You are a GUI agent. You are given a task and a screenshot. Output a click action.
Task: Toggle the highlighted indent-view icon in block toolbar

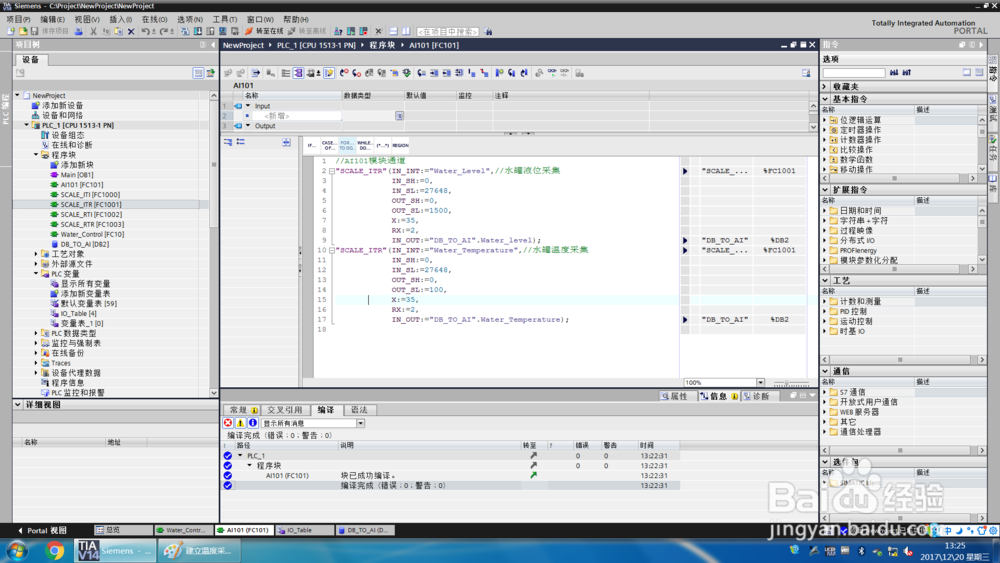(298, 73)
